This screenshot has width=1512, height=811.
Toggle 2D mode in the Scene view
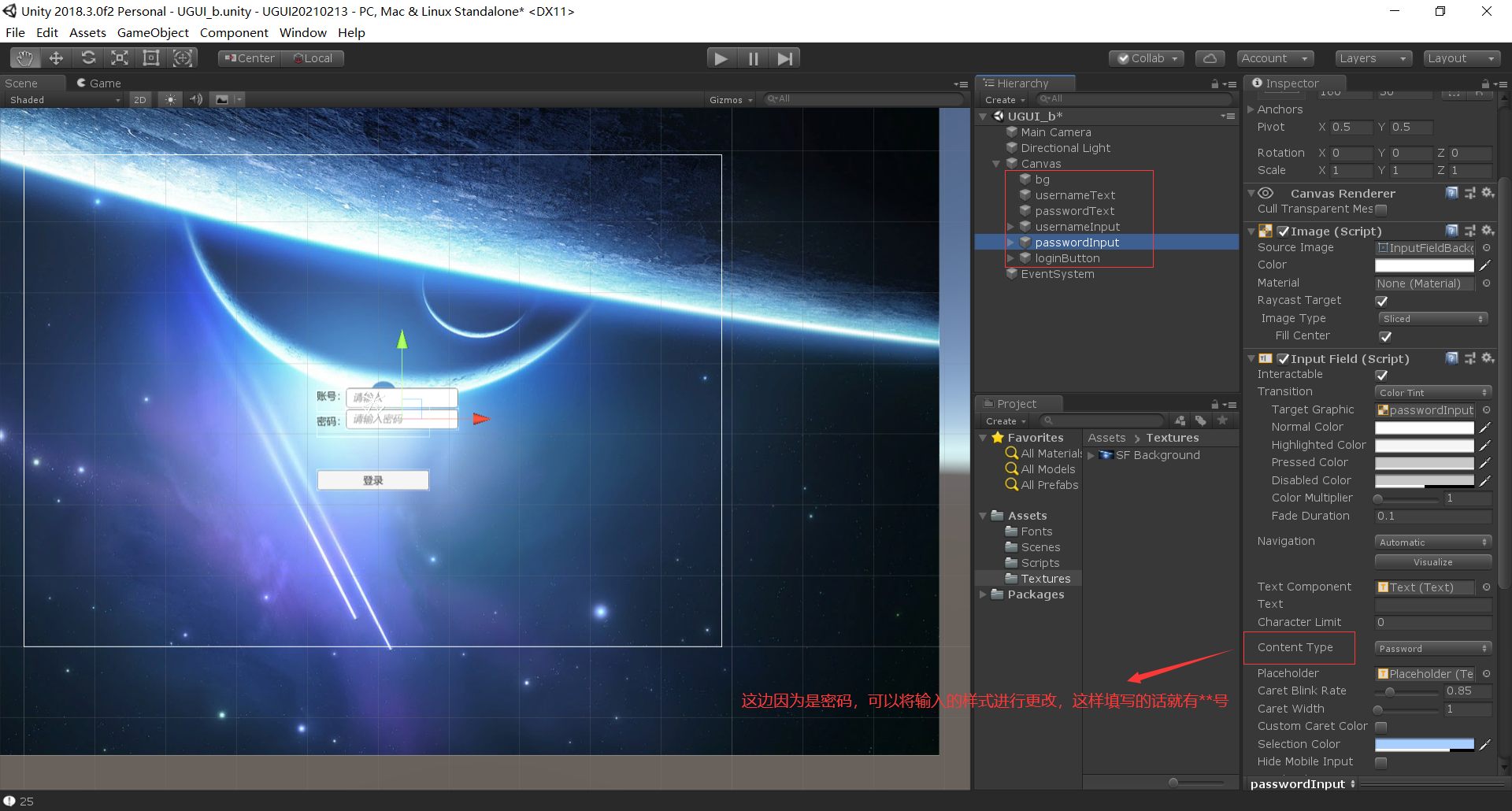(139, 99)
